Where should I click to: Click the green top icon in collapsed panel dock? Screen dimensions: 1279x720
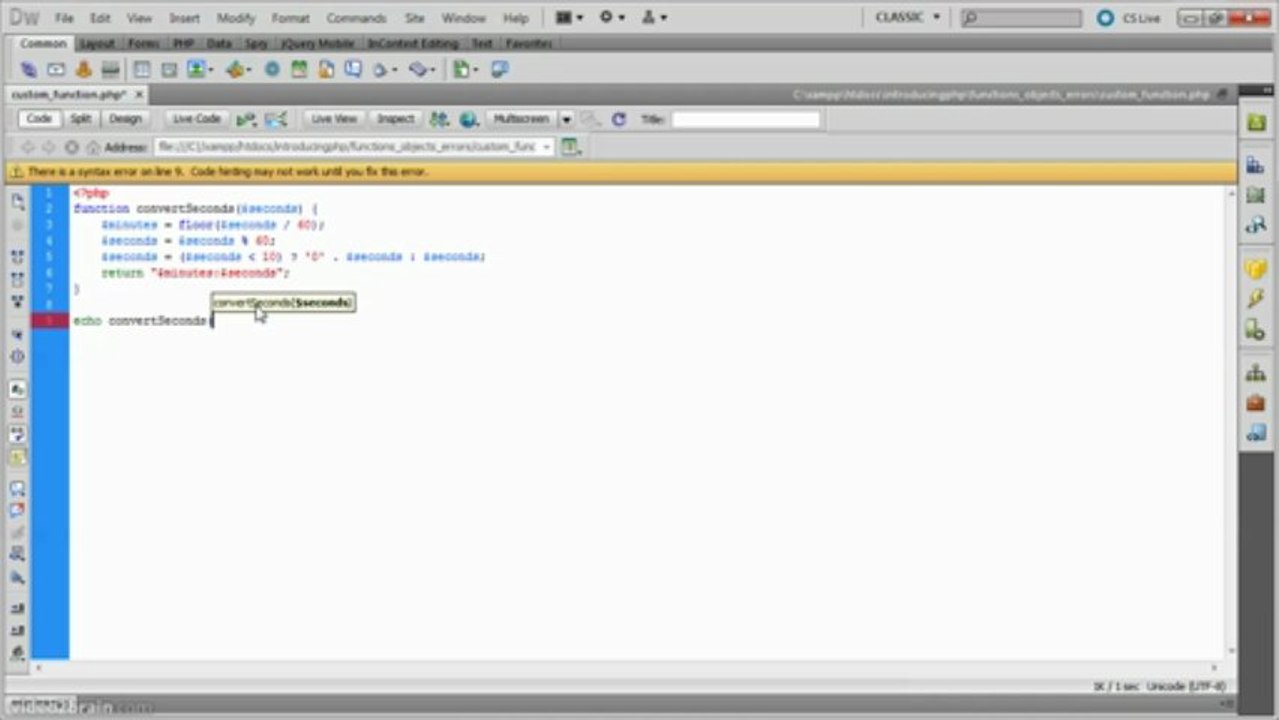[1255, 122]
